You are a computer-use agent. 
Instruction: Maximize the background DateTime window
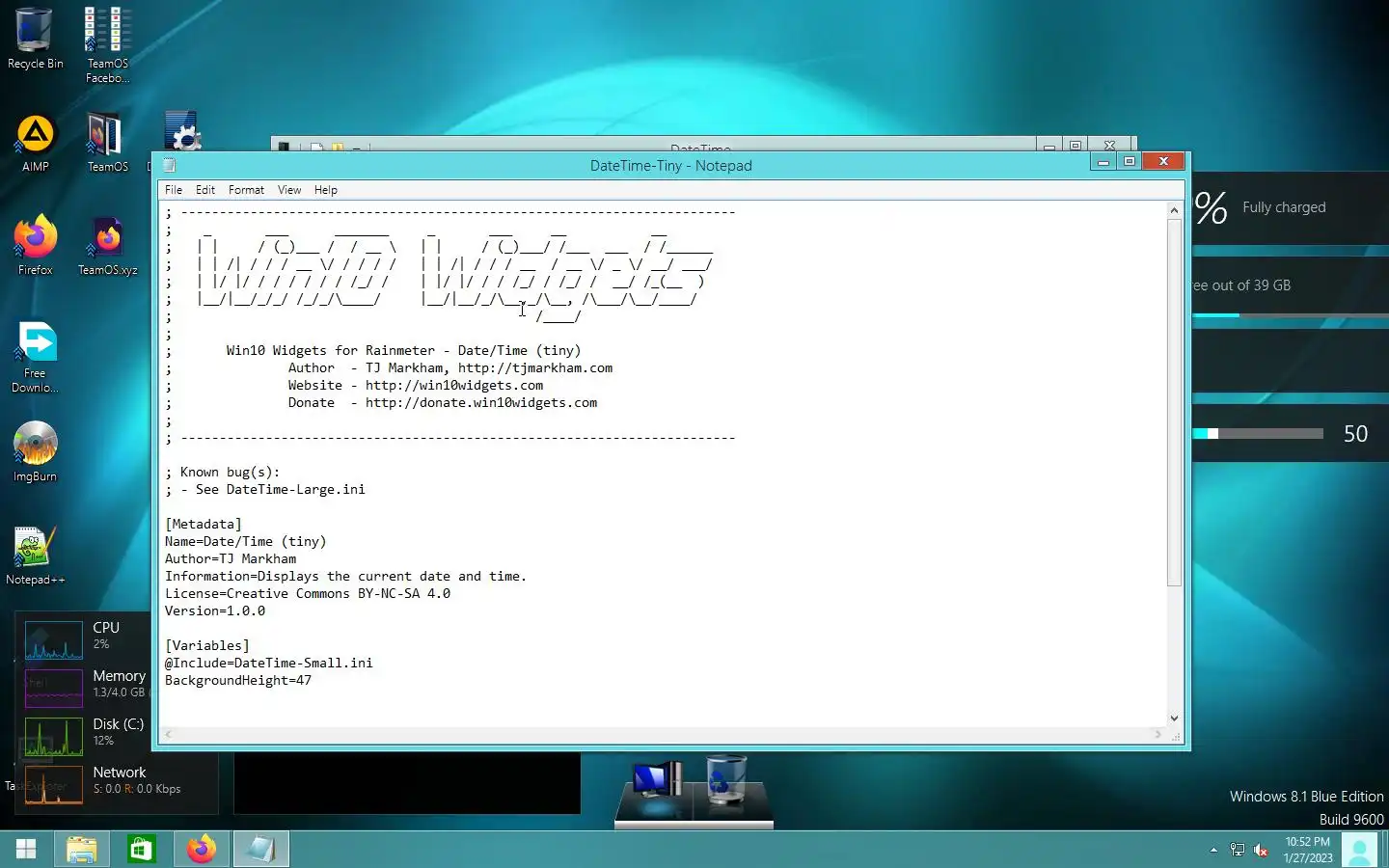point(1075,146)
